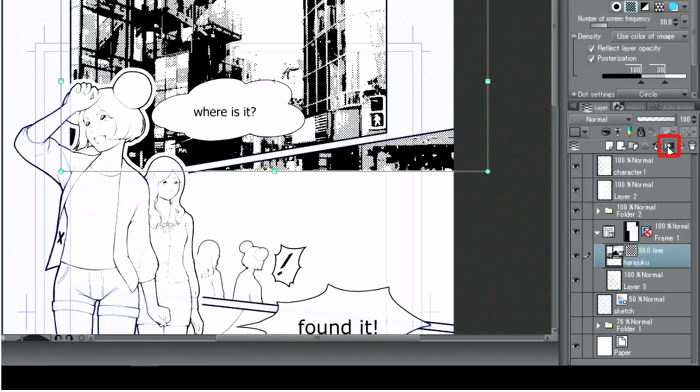
Task: Hide the Layer 2 layer
Action: tap(576, 190)
